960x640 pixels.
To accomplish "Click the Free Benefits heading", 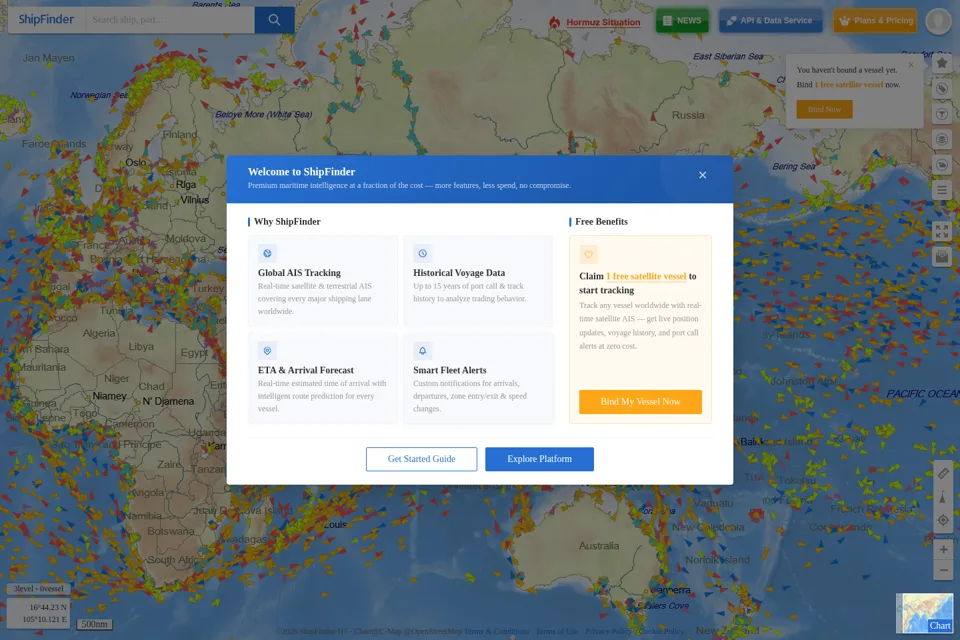I will click(x=601, y=222).
